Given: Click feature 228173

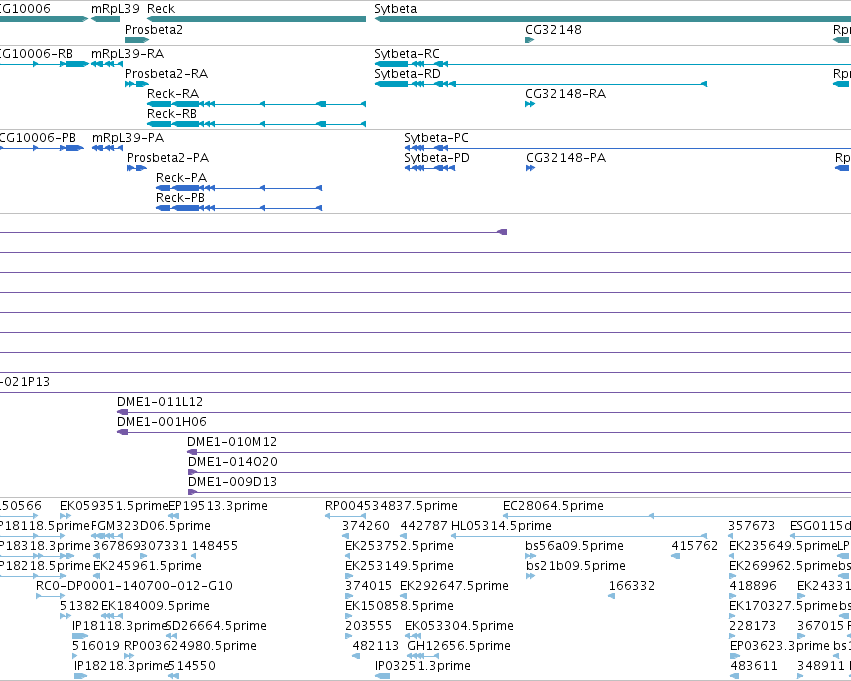Looking at the screenshot, I should [753, 626].
